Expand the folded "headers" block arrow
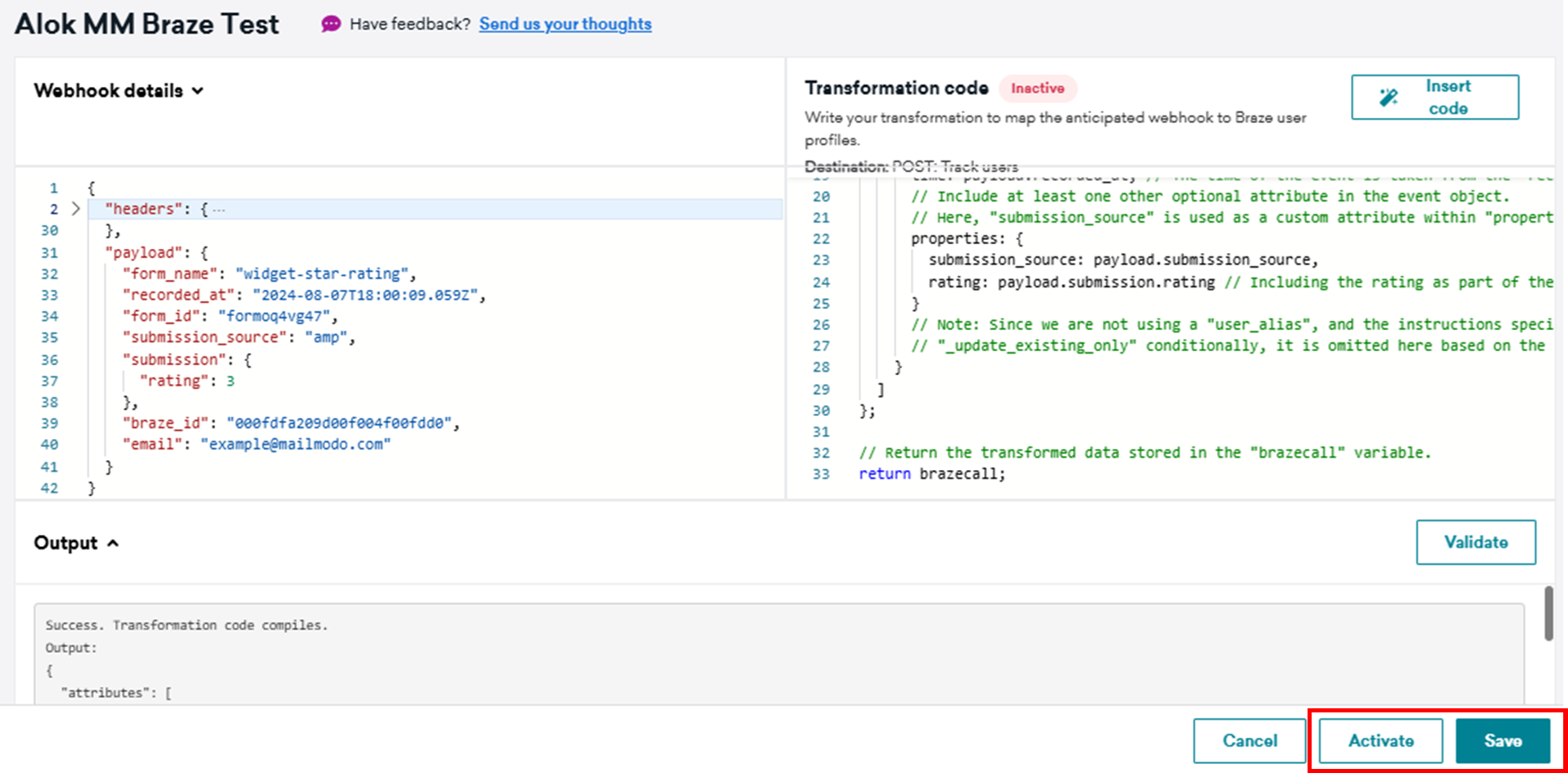 [75, 209]
